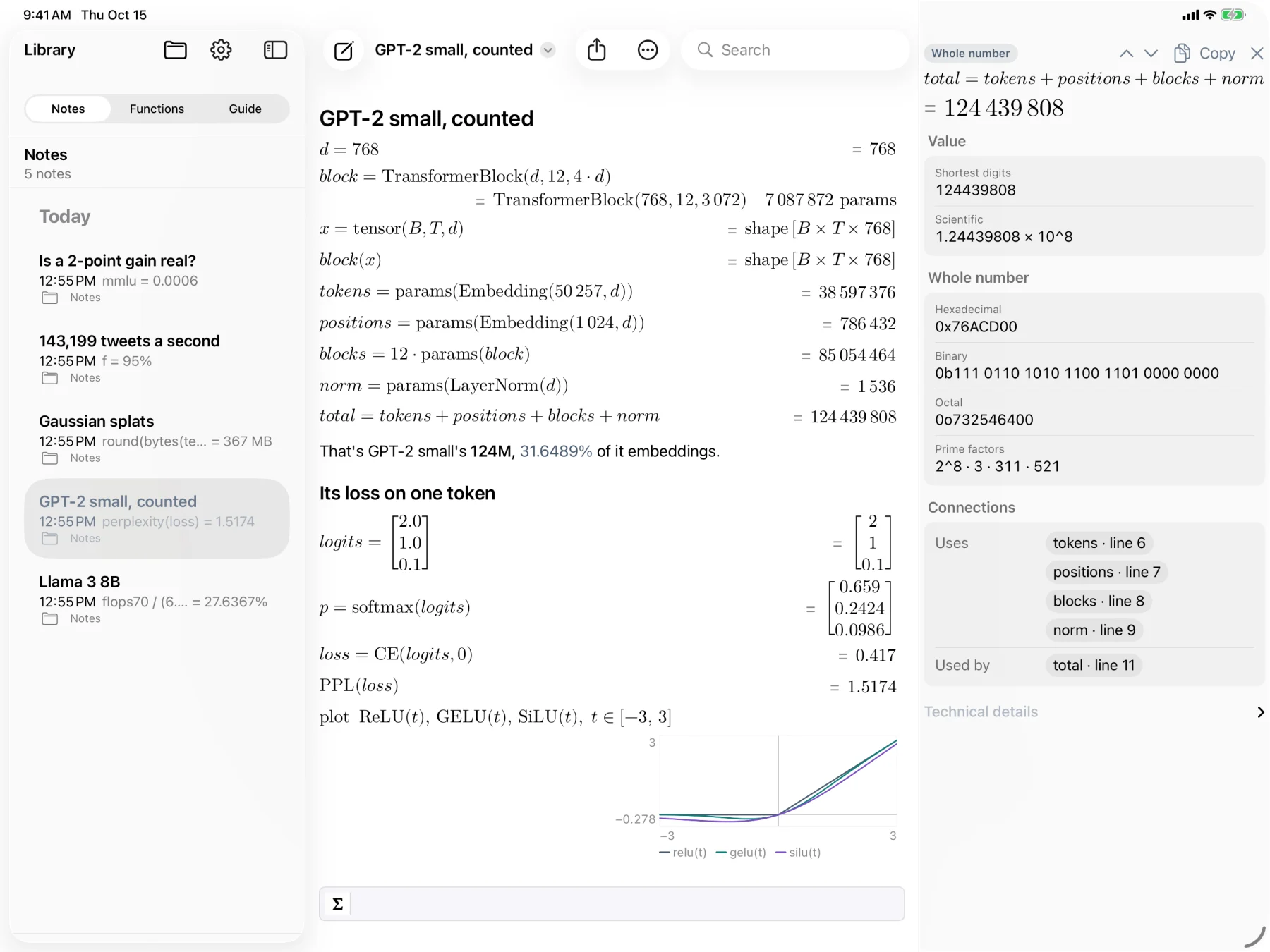The image size is (1270, 952).
Task: Expand Technical details section
Action: (1094, 712)
